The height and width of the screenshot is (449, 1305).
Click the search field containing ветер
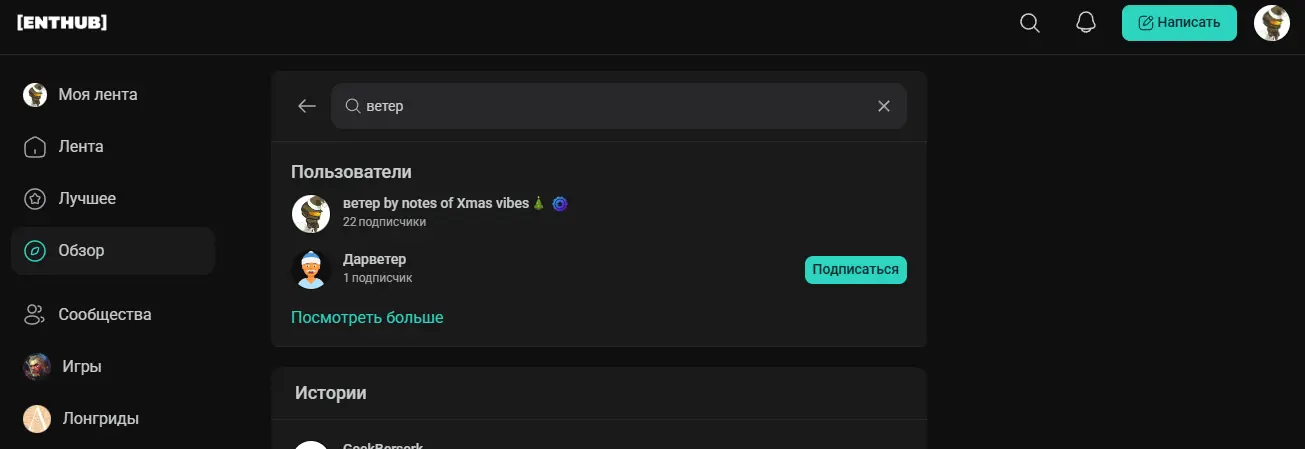[x=619, y=106]
